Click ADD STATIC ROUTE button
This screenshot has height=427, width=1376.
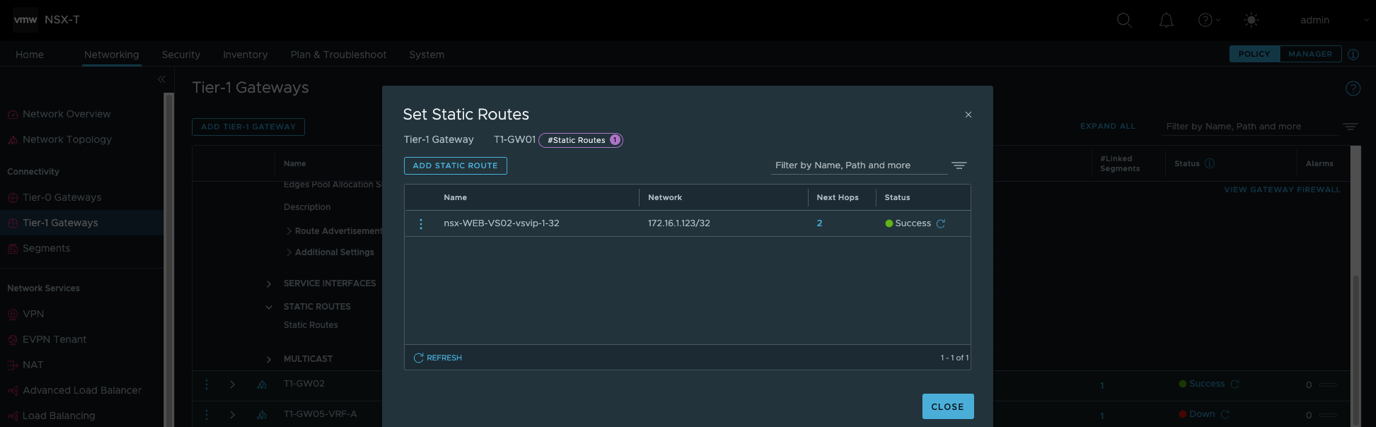pyautogui.click(x=455, y=166)
